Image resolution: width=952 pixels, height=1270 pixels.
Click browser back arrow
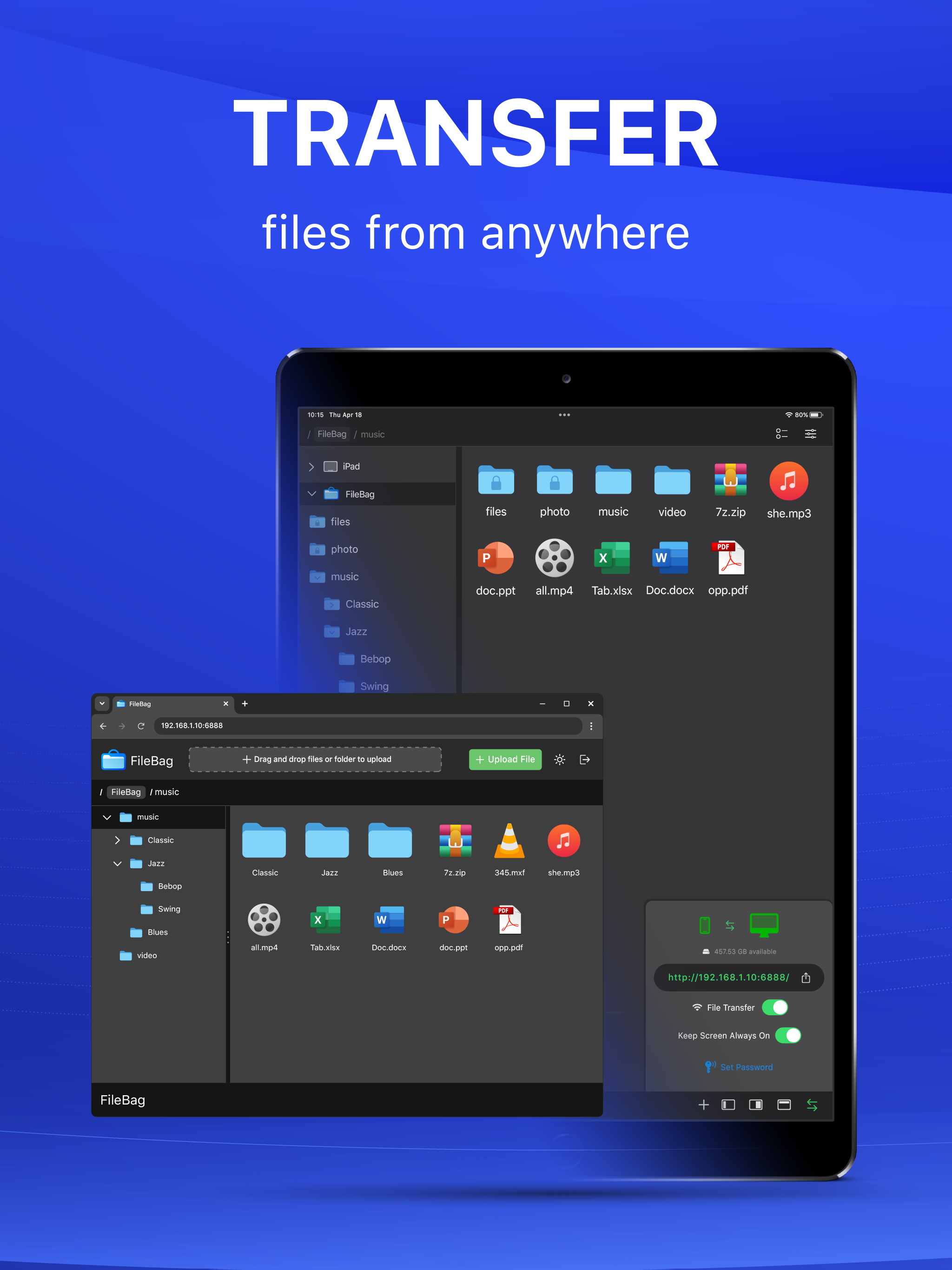103,726
